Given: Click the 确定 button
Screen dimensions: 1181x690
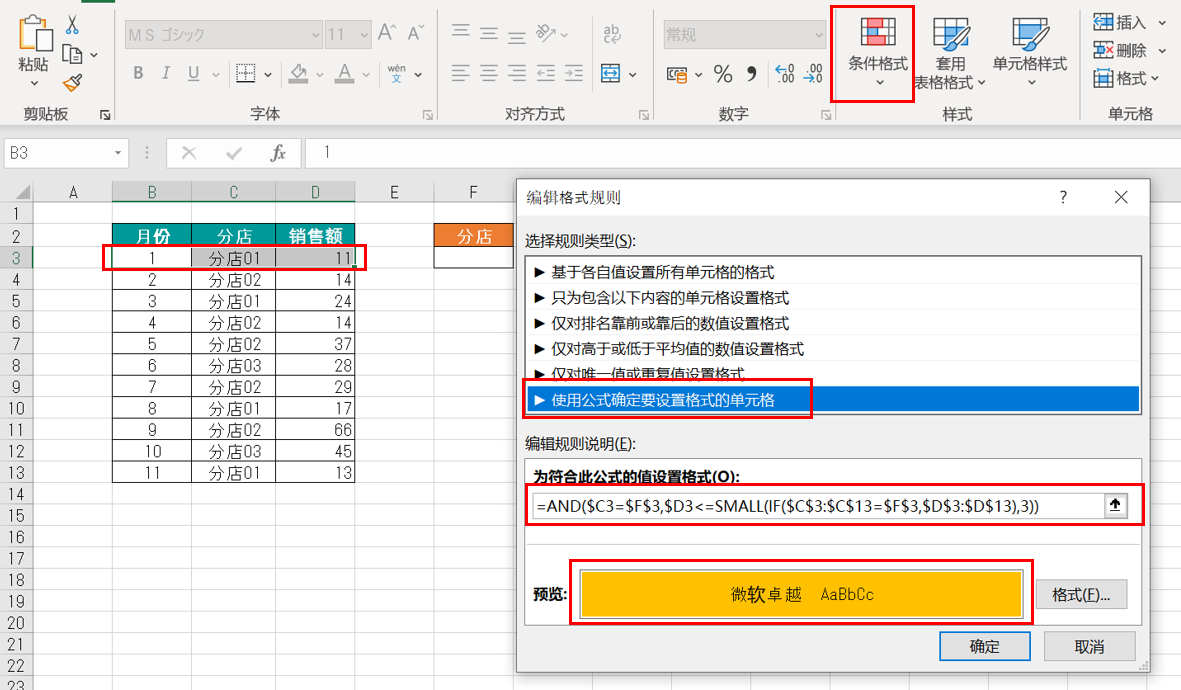Looking at the screenshot, I should click(x=984, y=646).
